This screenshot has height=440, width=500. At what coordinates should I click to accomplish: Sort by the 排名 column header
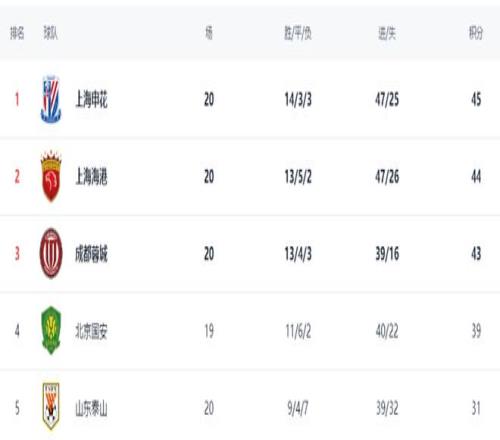click(17, 33)
